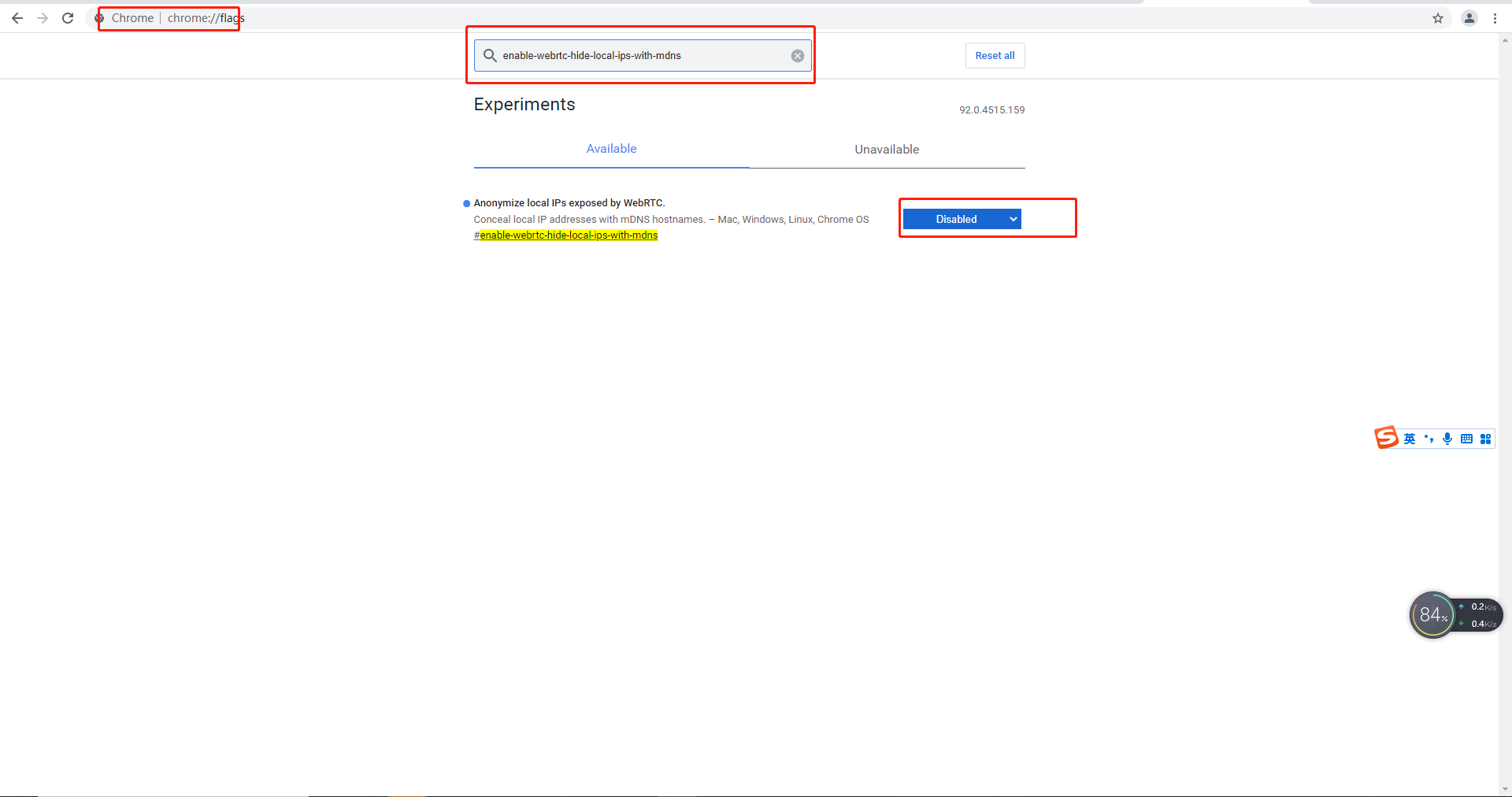The height and width of the screenshot is (797, 1512).
Task: Switch to the Unavailable tab
Action: pos(887,150)
